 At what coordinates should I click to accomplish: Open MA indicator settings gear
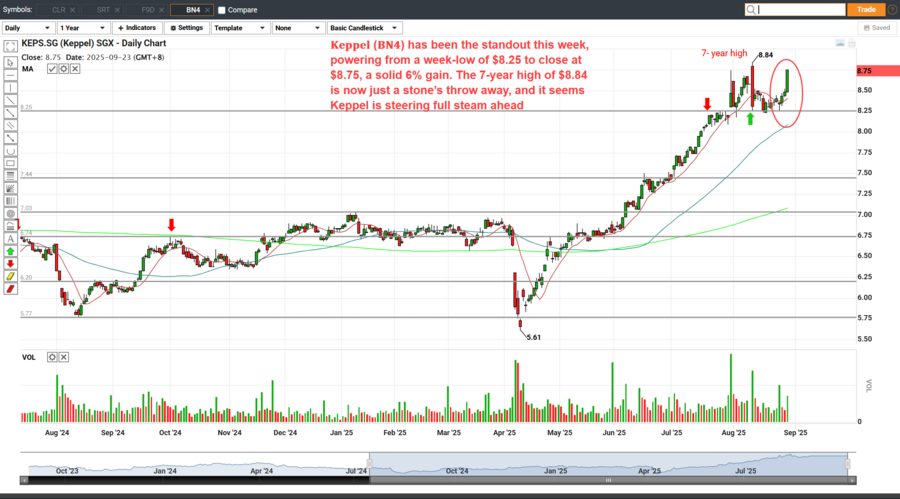tap(64, 69)
